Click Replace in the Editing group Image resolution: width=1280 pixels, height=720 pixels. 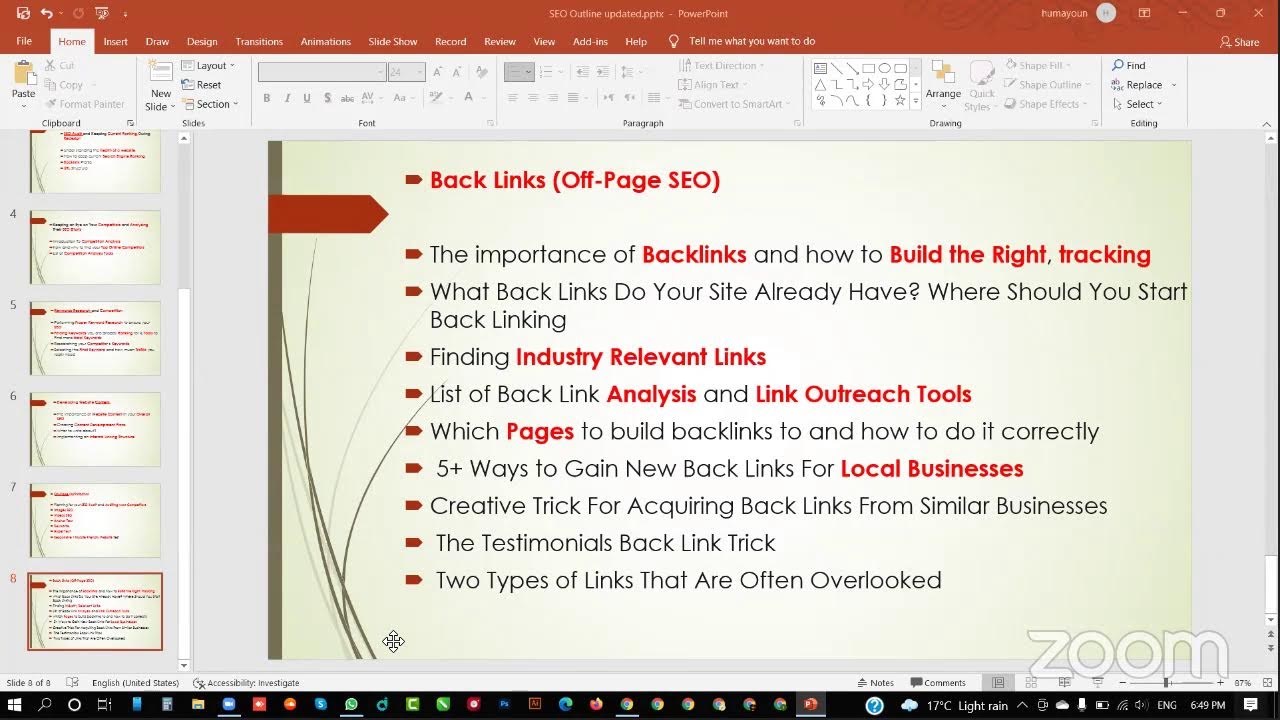point(1143,85)
